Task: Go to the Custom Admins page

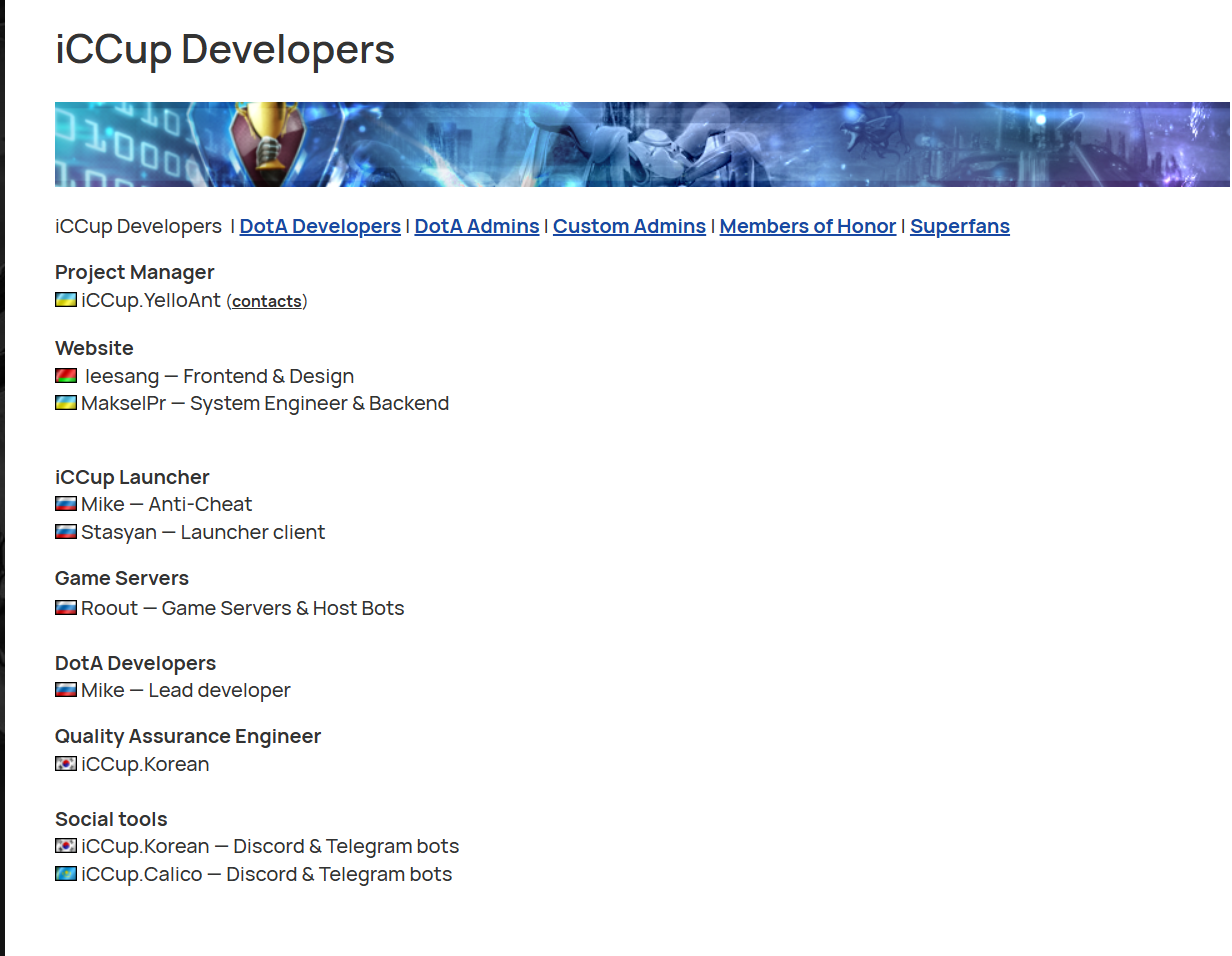Action: [x=629, y=226]
